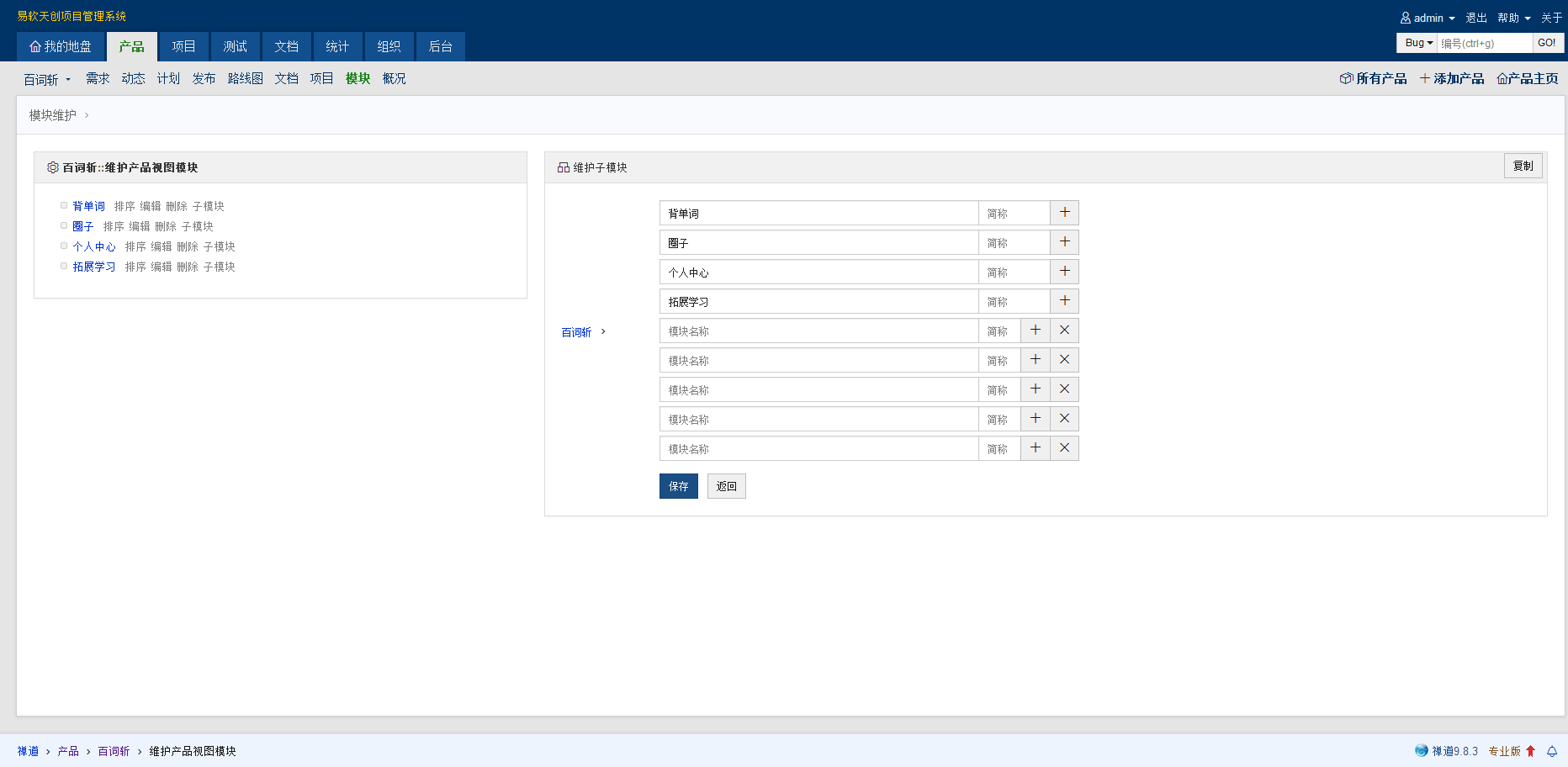Viewport: 1568px width, 767px height.
Task: Expand 百词斩 product dropdown
Action: point(47,79)
